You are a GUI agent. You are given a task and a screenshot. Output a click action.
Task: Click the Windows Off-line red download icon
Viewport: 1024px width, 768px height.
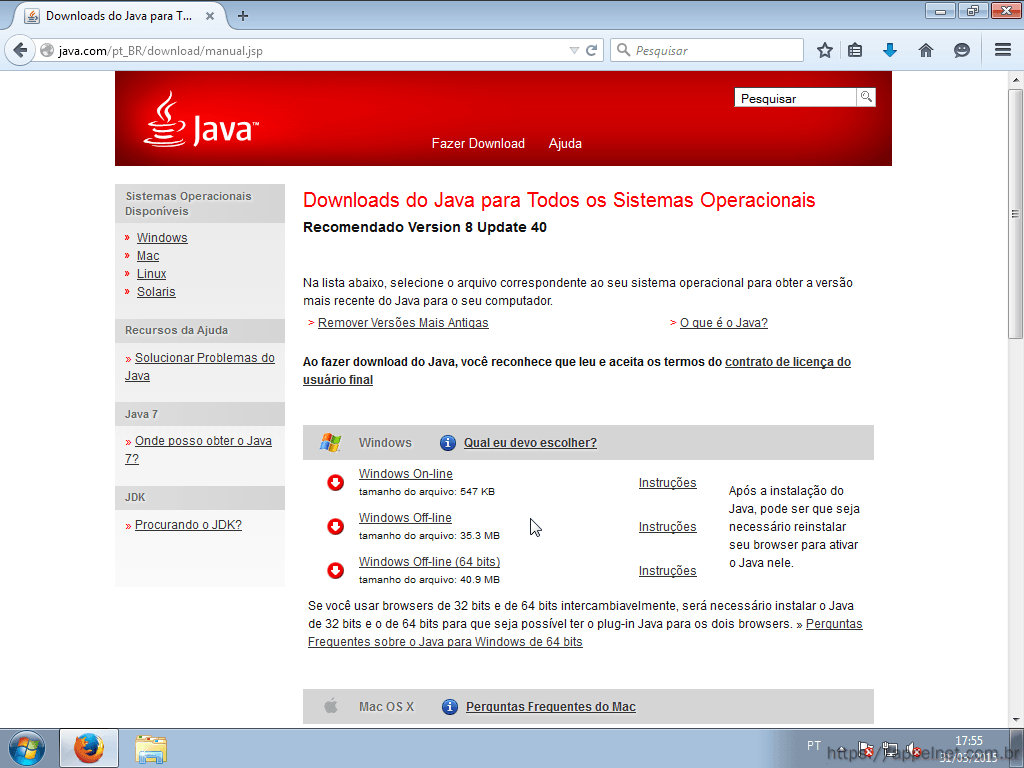pyautogui.click(x=336, y=527)
